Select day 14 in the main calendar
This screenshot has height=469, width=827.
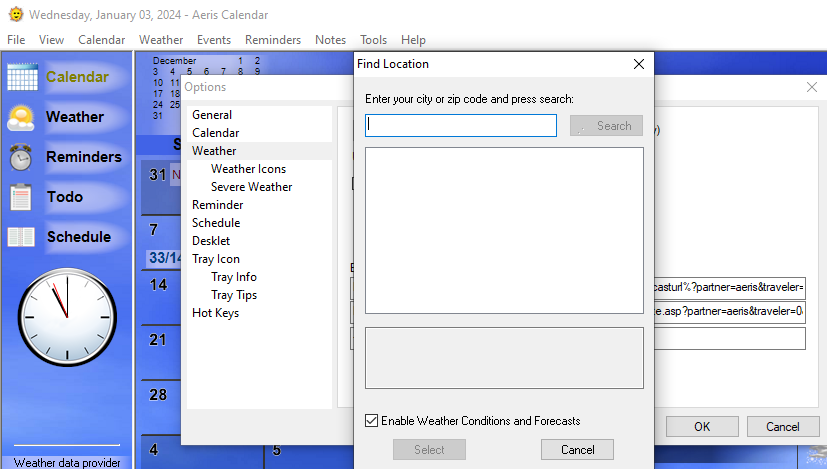click(158, 285)
